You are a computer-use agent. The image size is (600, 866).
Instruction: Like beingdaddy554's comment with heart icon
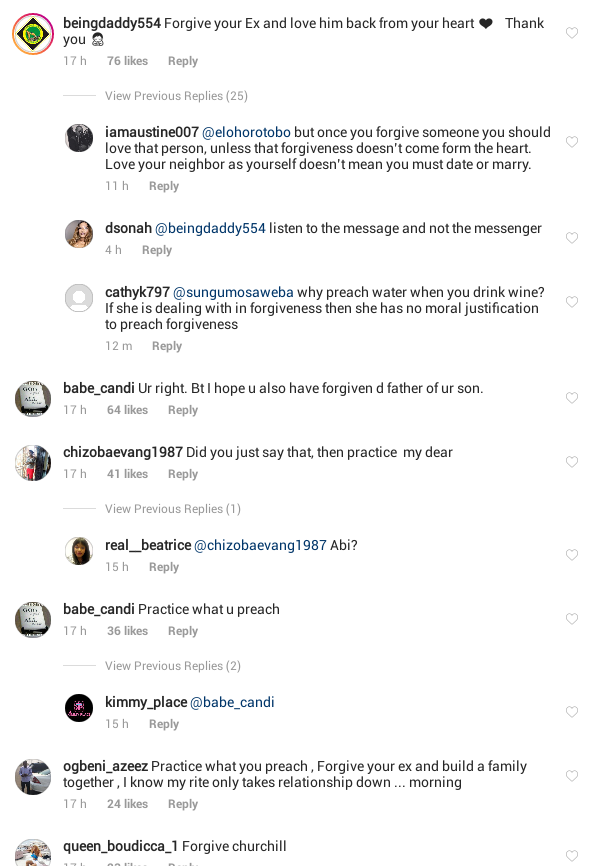tap(572, 33)
